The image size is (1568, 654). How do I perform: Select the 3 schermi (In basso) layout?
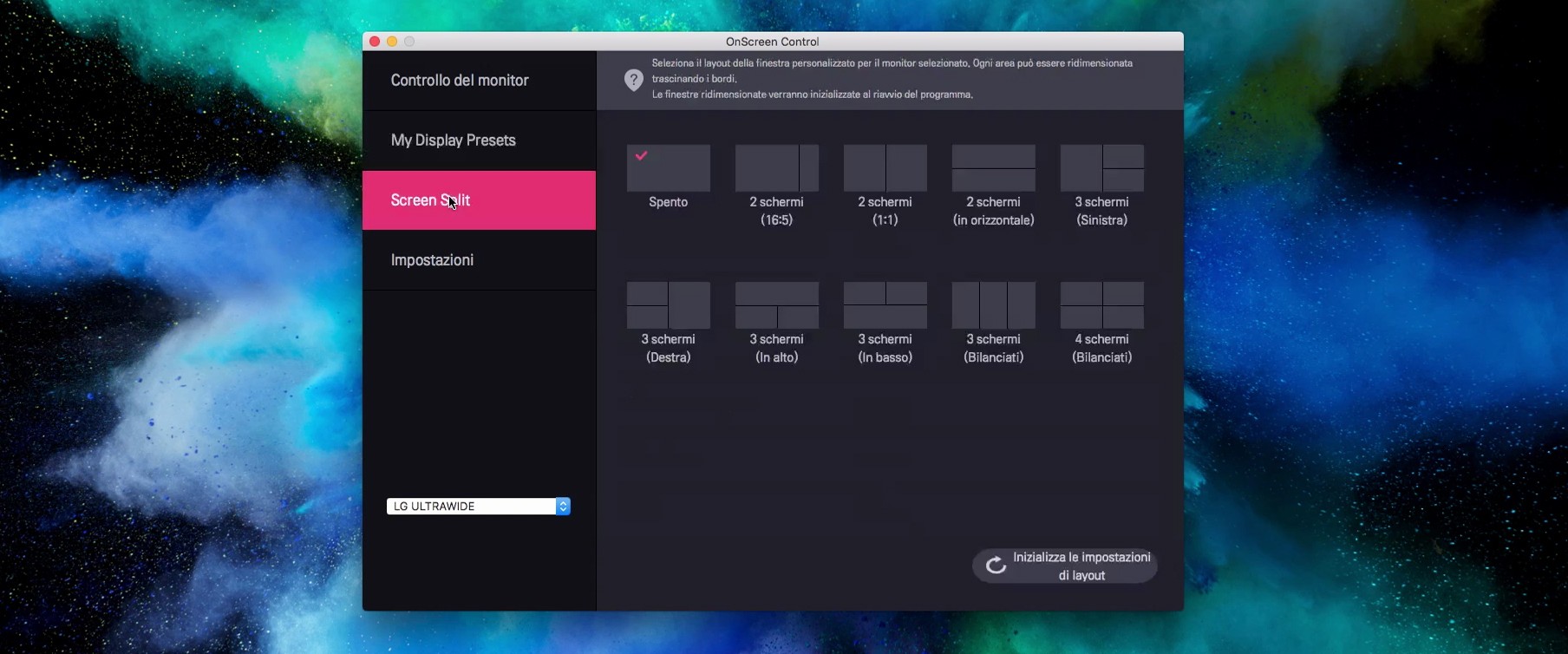click(885, 305)
